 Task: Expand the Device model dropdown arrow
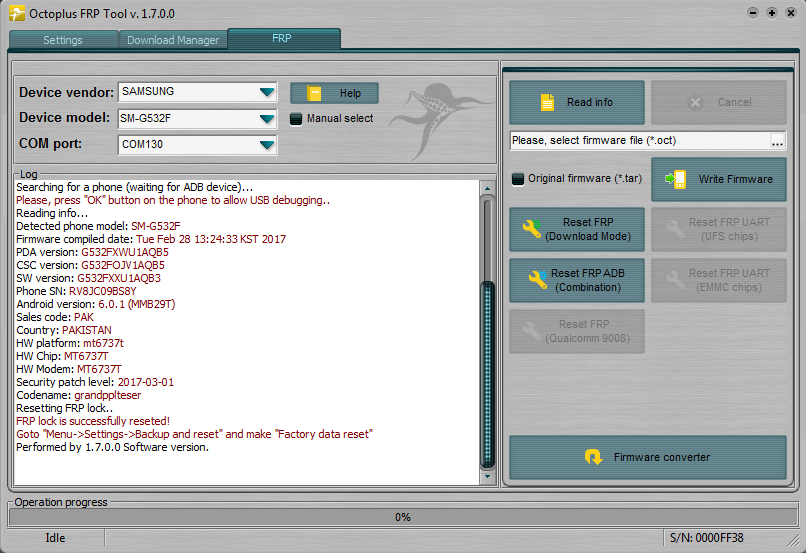(267, 119)
